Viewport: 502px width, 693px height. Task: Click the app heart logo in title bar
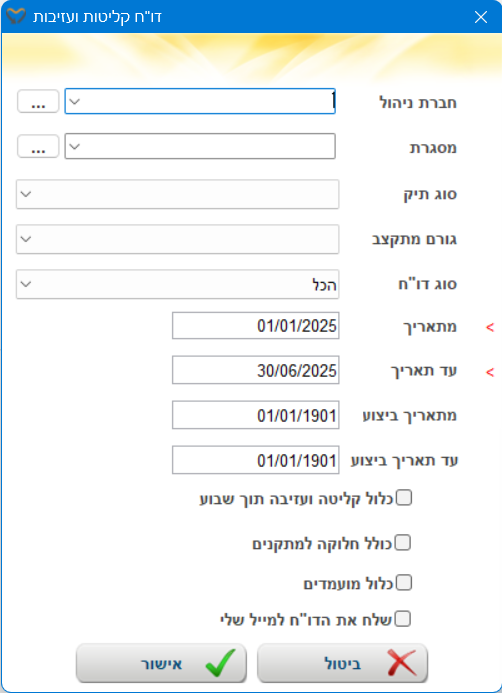point(16,16)
